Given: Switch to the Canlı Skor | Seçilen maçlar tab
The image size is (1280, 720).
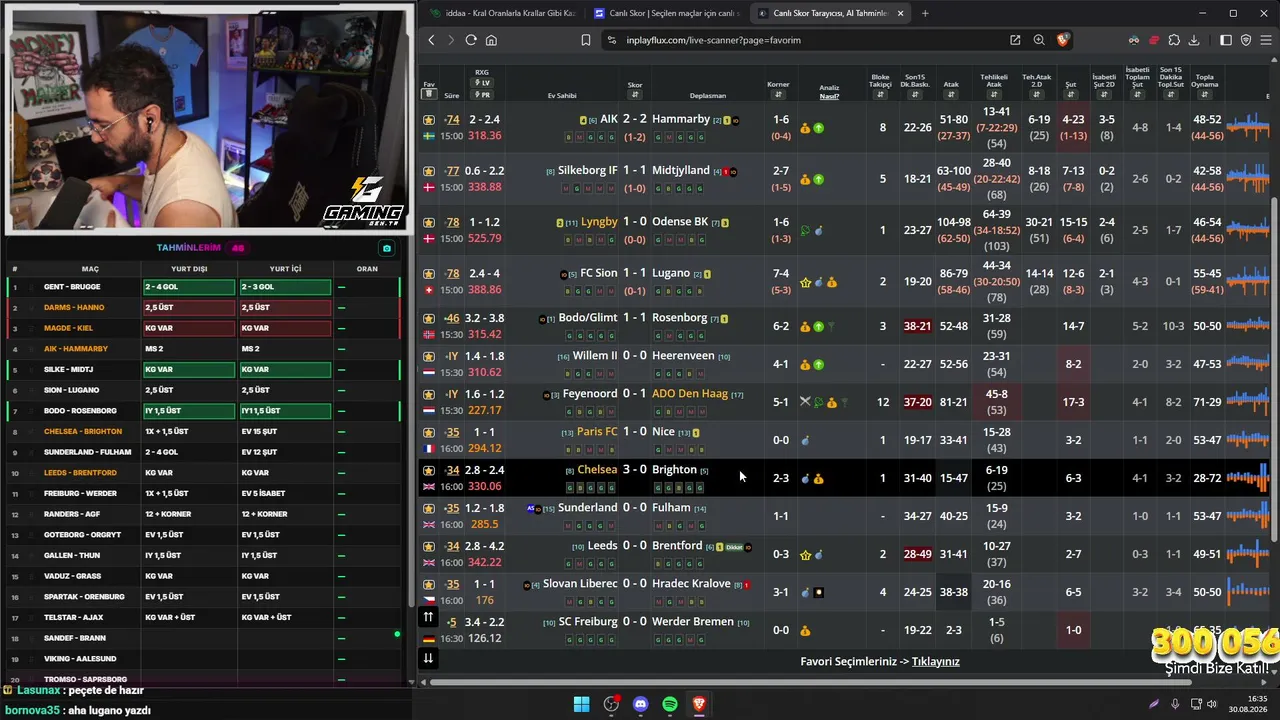Looking at the screenshot, I should click(x=666, y=13).
